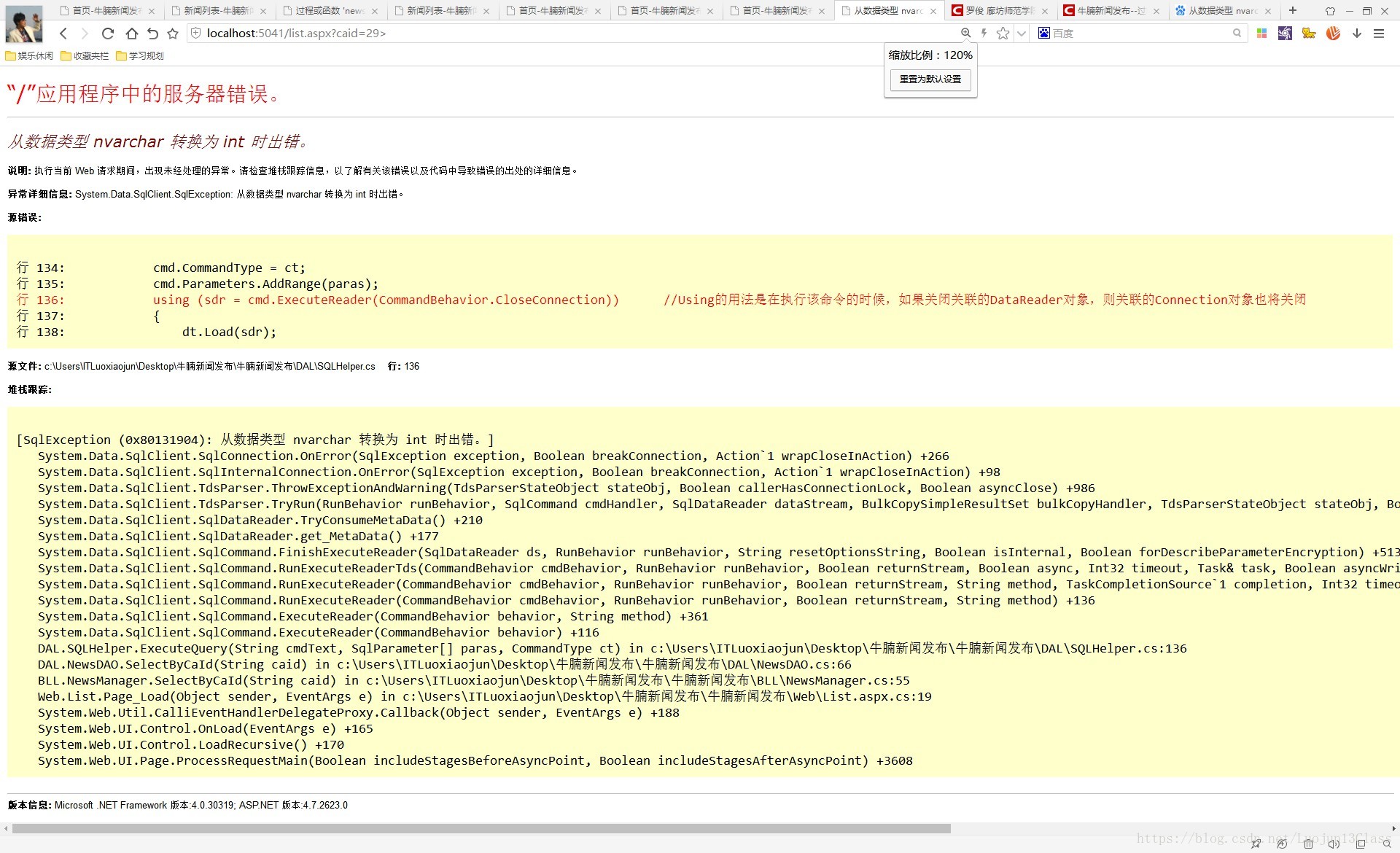Open the skin shirt icon in title bar

(1330, 11)
